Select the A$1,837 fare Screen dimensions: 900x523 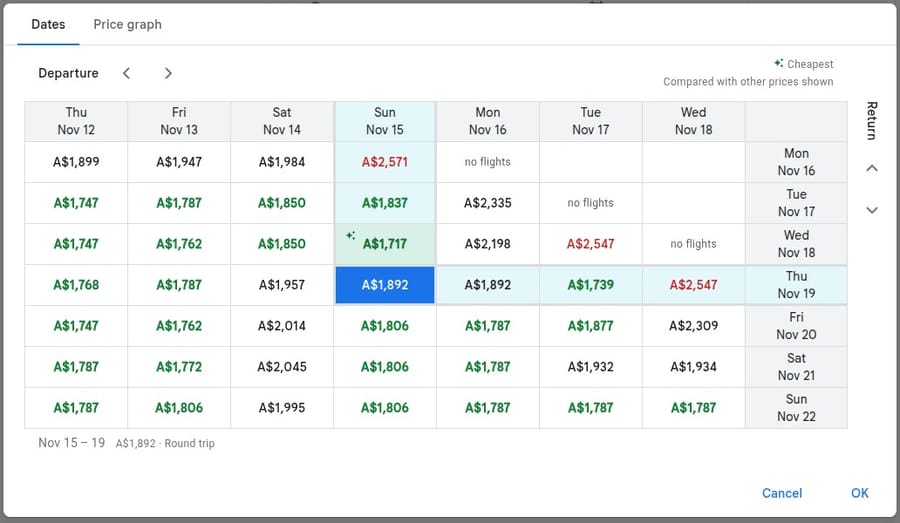point(385,203)
